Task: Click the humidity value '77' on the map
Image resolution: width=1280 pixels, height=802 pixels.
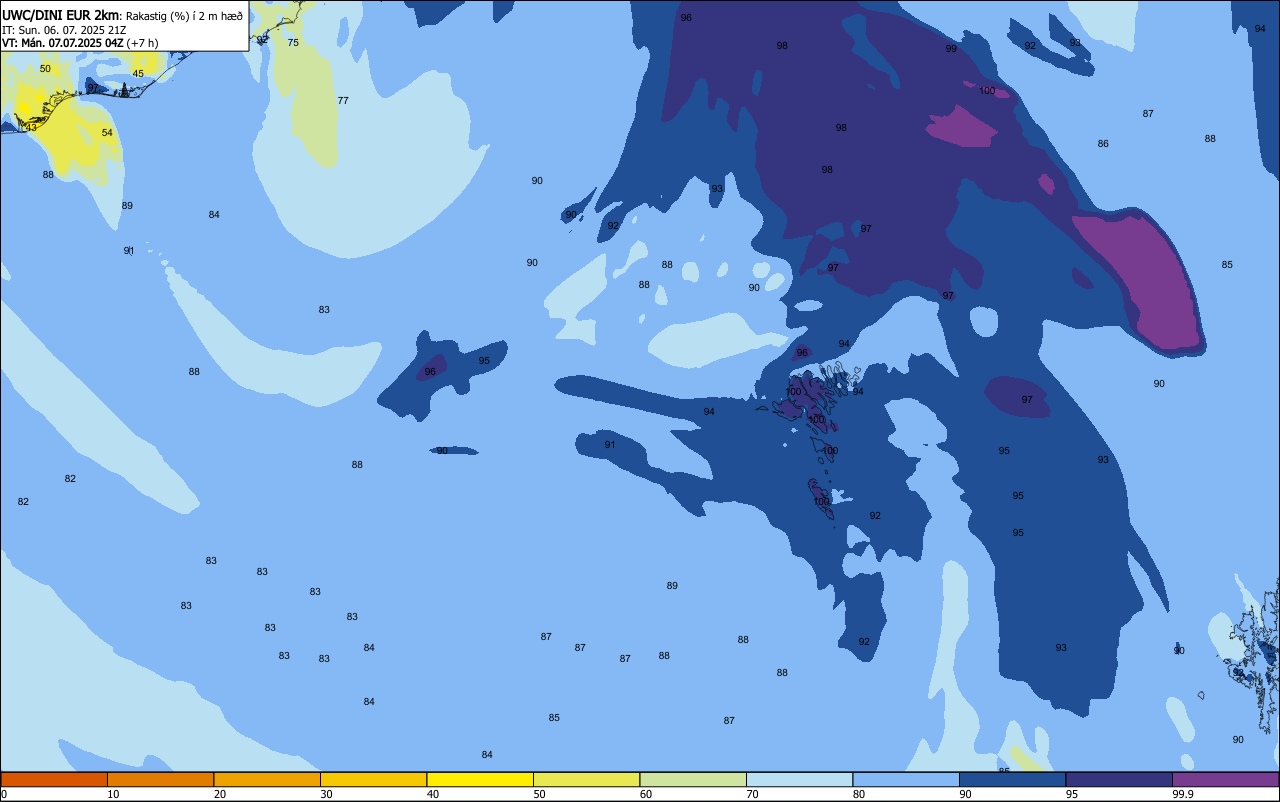Action: (x=343, y=101)
